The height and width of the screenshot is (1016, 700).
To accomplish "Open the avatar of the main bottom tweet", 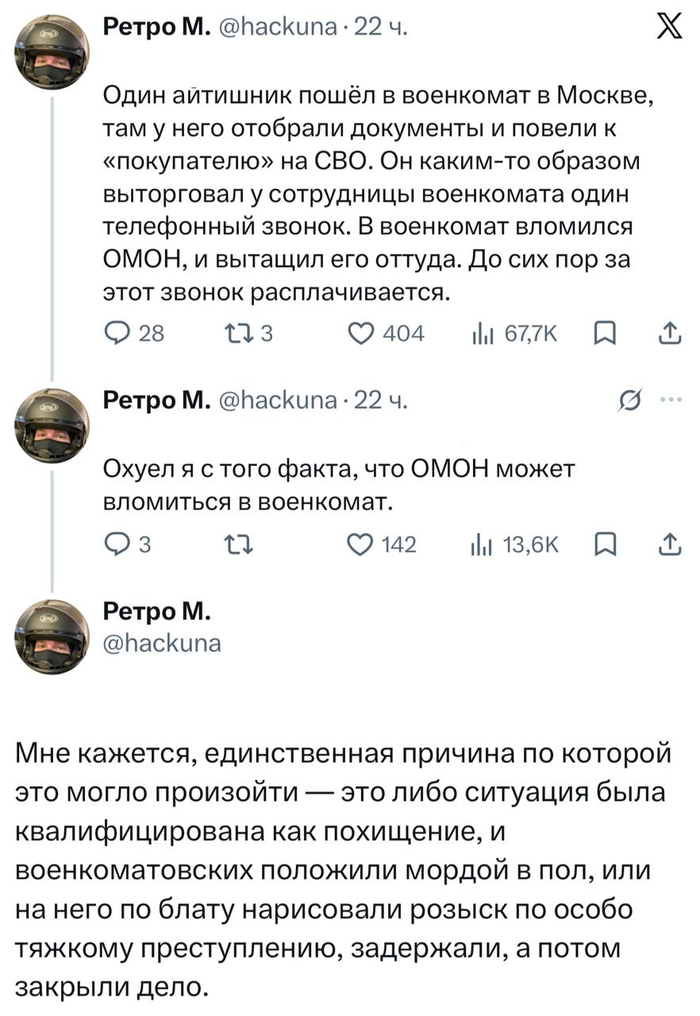I will [52, 636].
